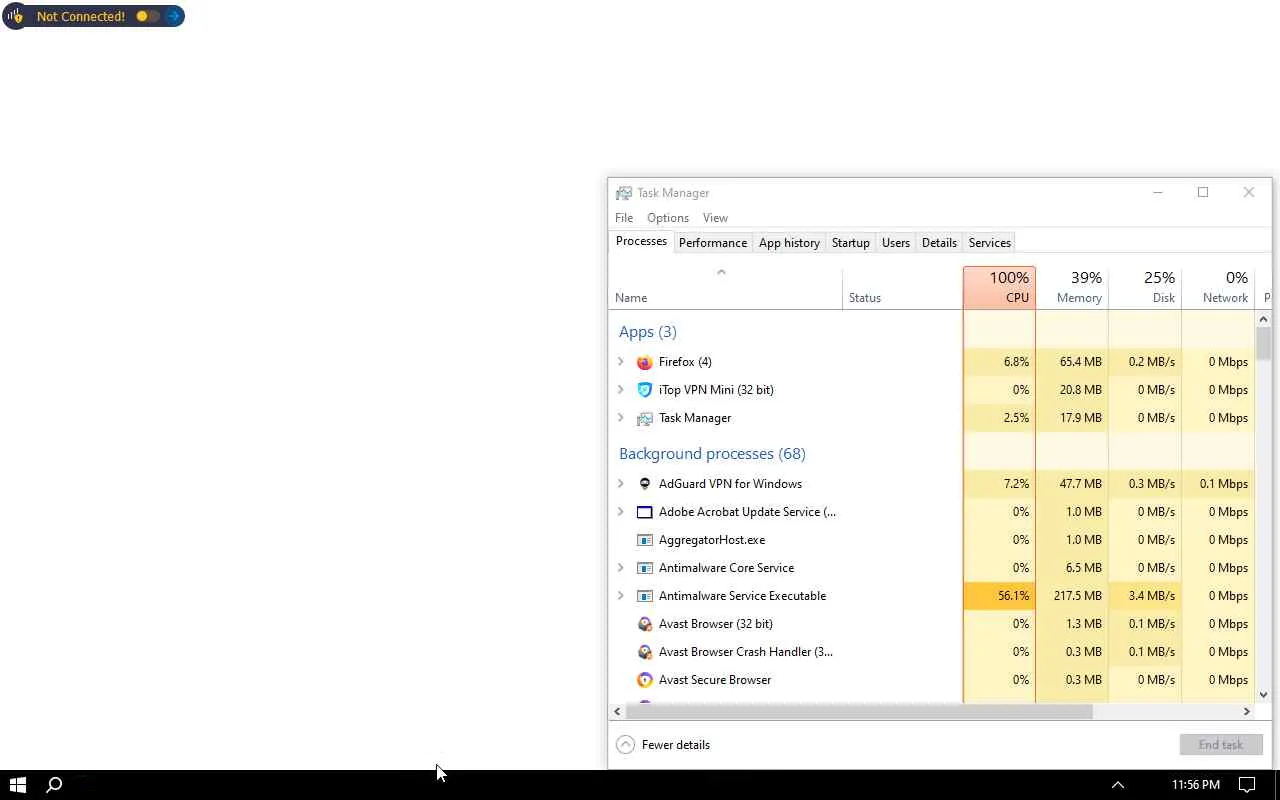The width and height of the screenshot is (1280, 800).
Task: Sort processes by CPU usage
Action: click(x=999, y=288)
